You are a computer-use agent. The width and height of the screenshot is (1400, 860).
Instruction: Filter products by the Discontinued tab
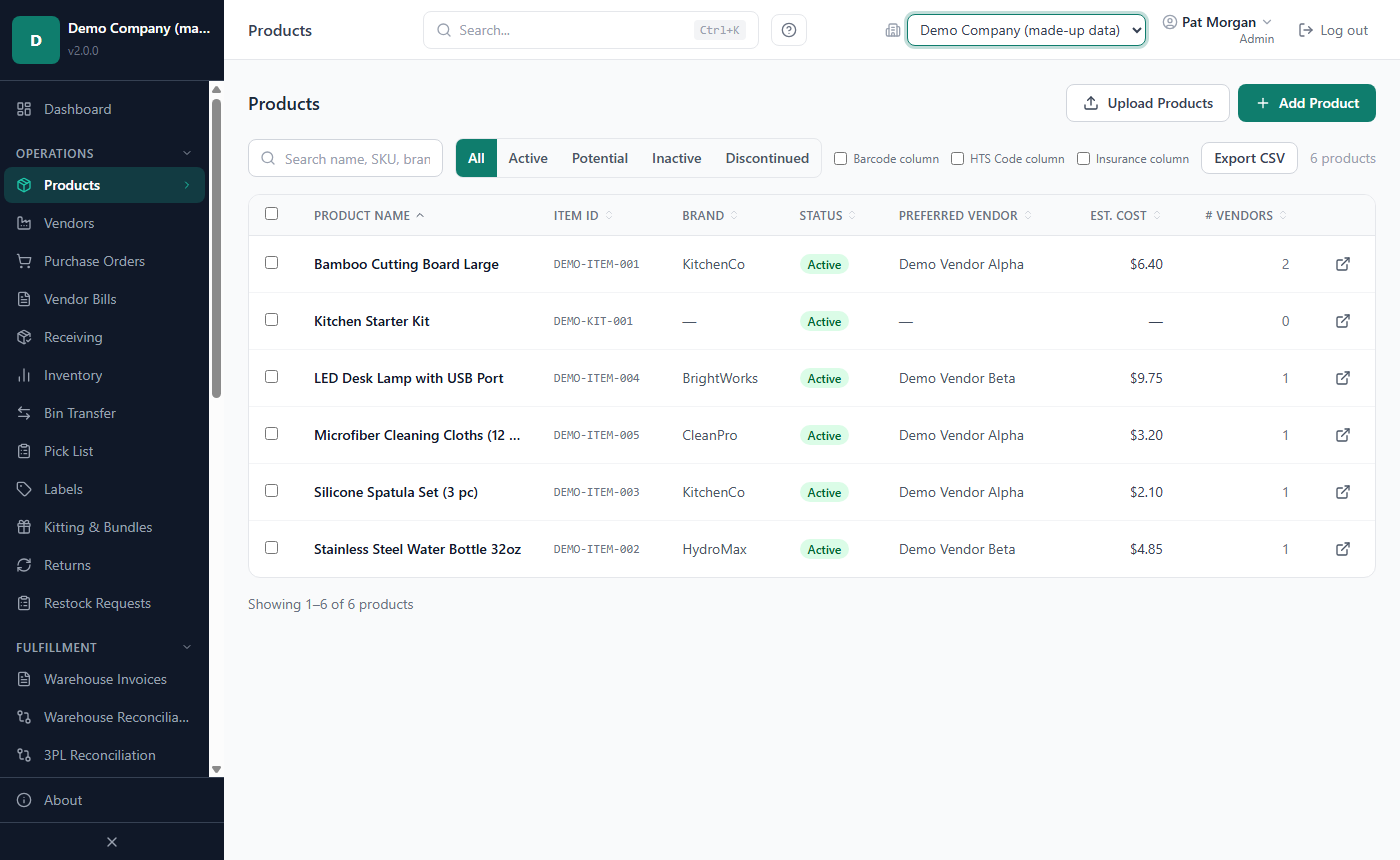[x=767, y=158]
